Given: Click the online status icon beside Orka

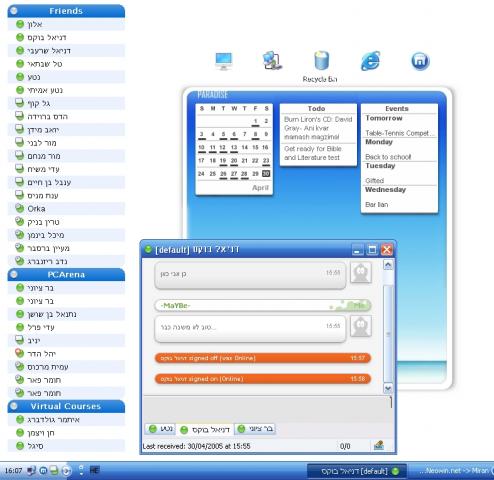Looking at the screenshot, I should pos(20,208).
